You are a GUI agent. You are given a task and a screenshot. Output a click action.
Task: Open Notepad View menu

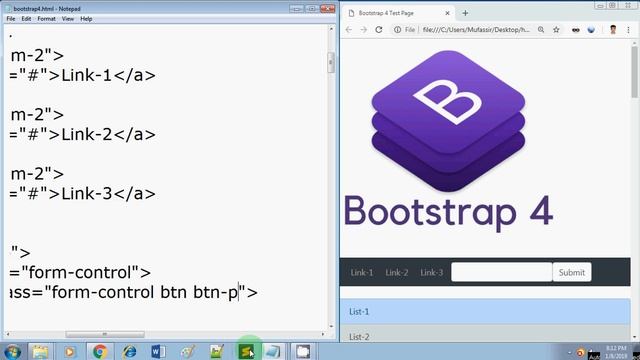(68, 19)
